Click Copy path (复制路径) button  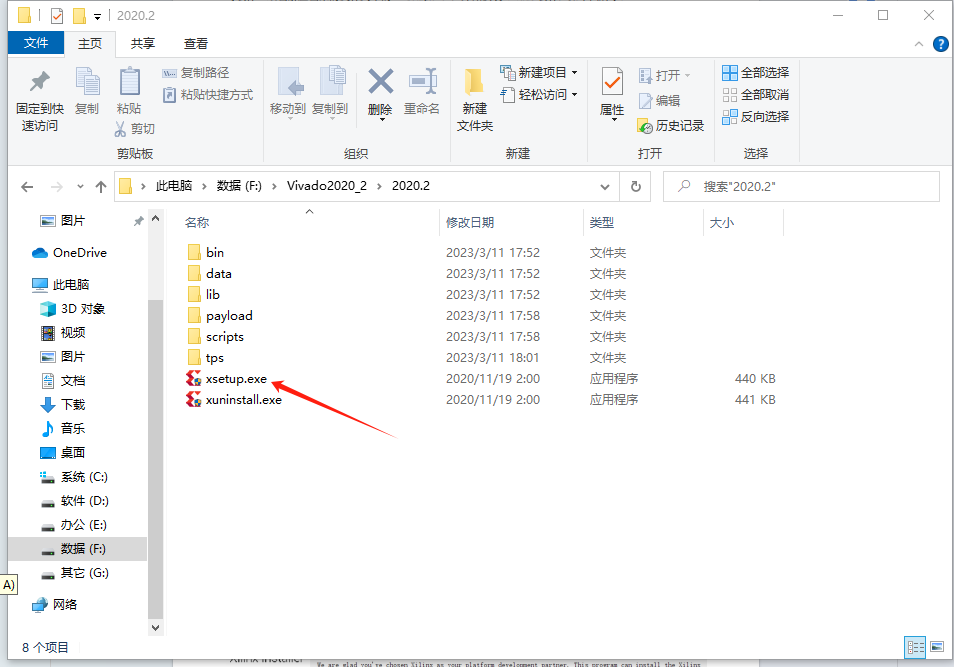195,73
